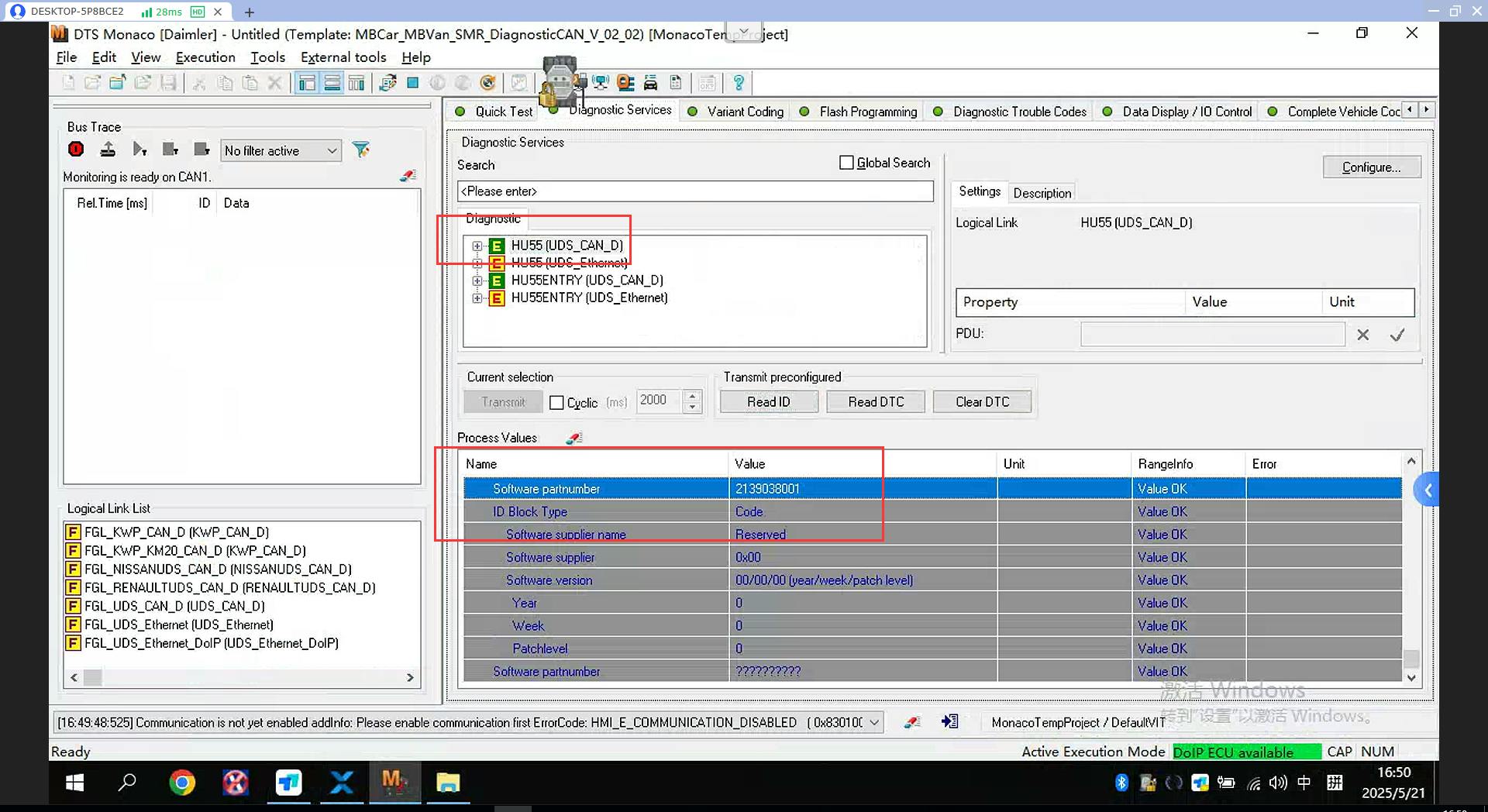This screenshot has width=1488, height=812.
Task: Click the Save floppy-disk toolbar icon
Action: pos(168,83)
